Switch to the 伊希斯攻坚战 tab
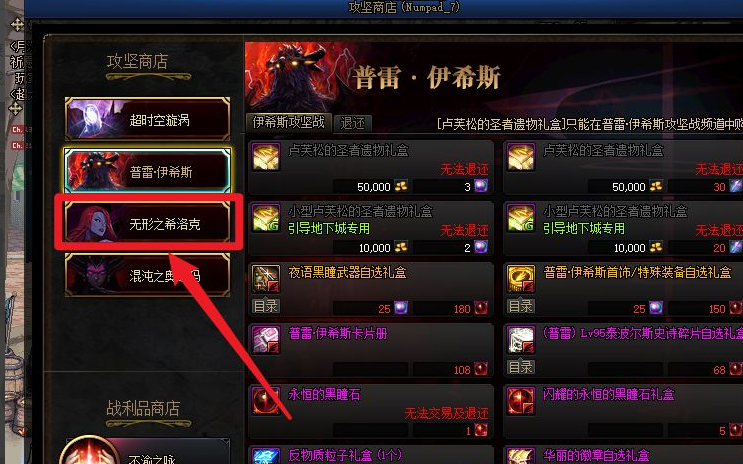Viewport: 743px width, 464px height. click(289, 122)
